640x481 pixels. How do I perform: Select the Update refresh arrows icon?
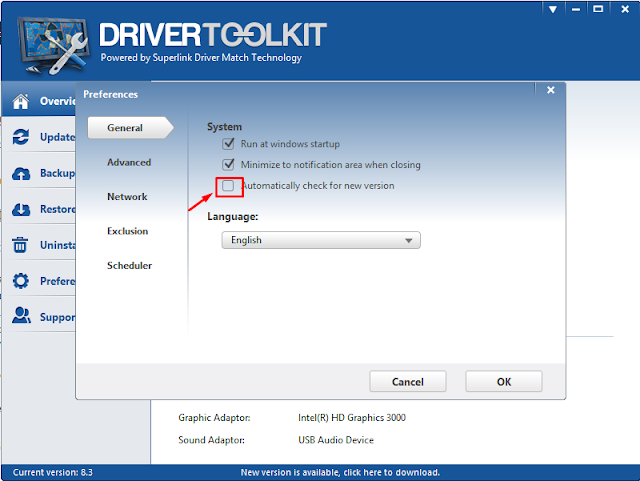20,137
